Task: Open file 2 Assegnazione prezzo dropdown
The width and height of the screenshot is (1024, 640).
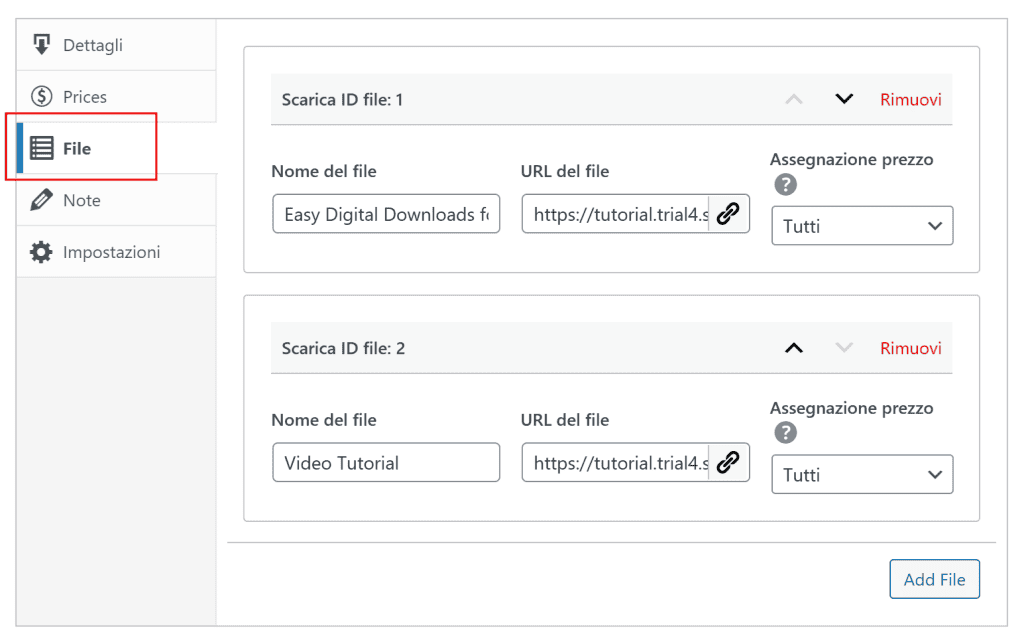Action: pyautogui.click(x=861, y=475)
